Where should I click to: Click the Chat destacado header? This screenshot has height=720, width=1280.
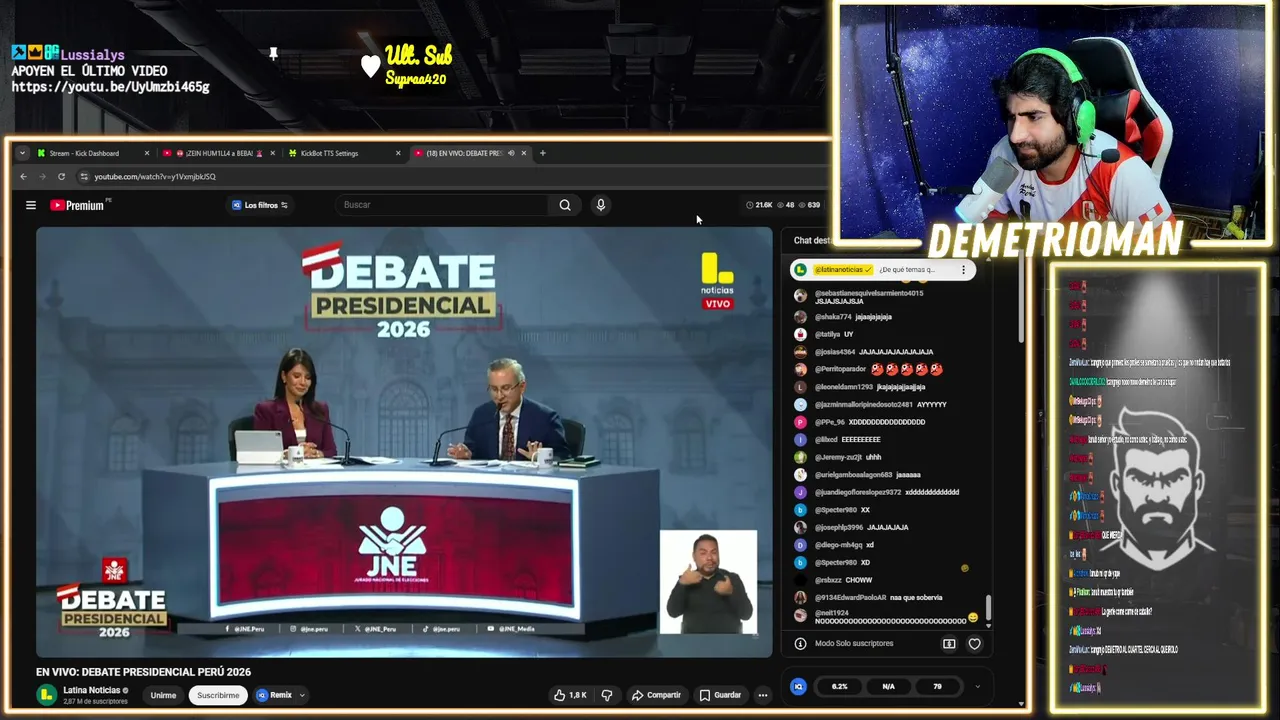tap(812, 240)
